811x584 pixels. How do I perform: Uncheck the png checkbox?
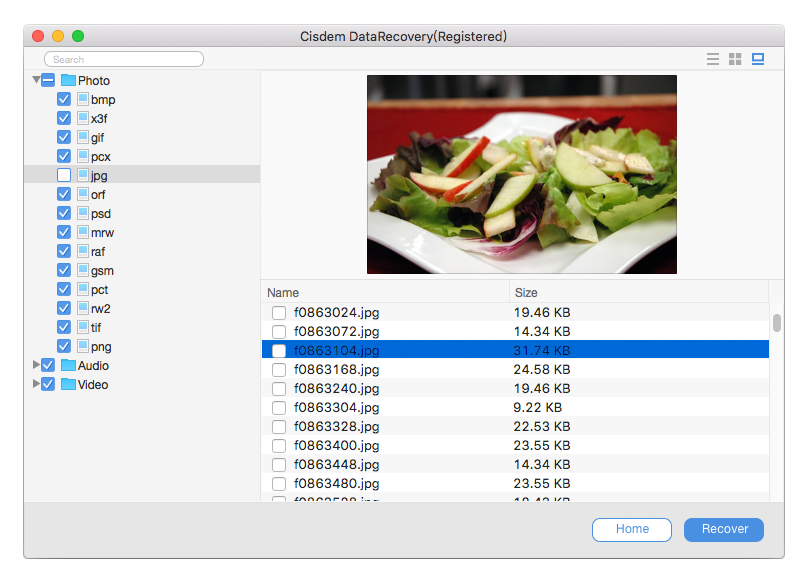coord(64,346)
